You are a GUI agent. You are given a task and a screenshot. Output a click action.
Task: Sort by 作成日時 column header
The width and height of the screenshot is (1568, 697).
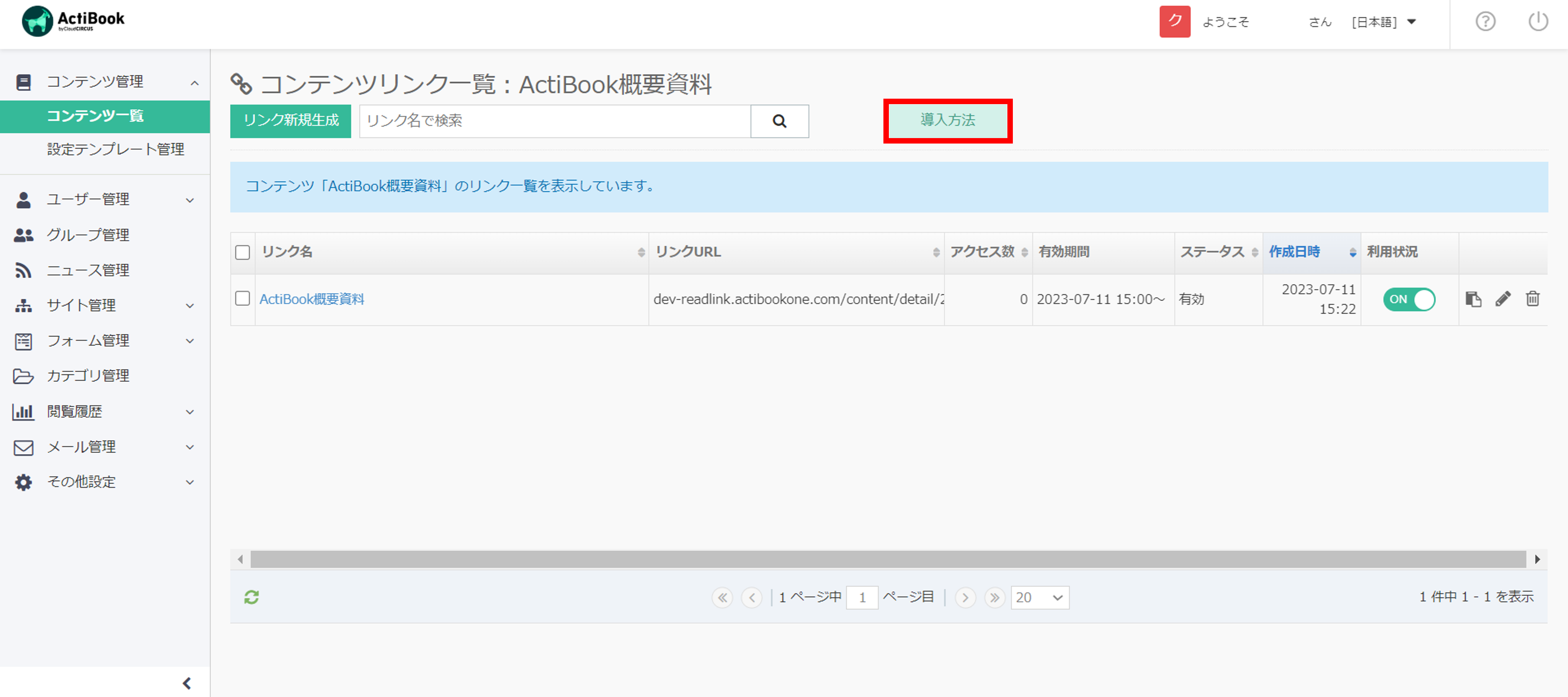pos(1311,252)
